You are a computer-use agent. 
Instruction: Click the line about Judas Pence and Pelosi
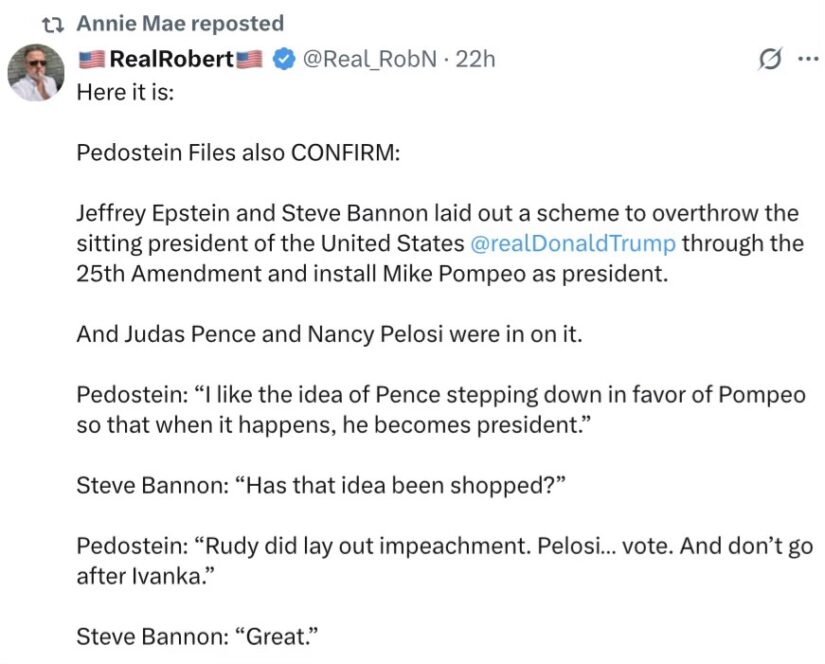coord(329,334)
